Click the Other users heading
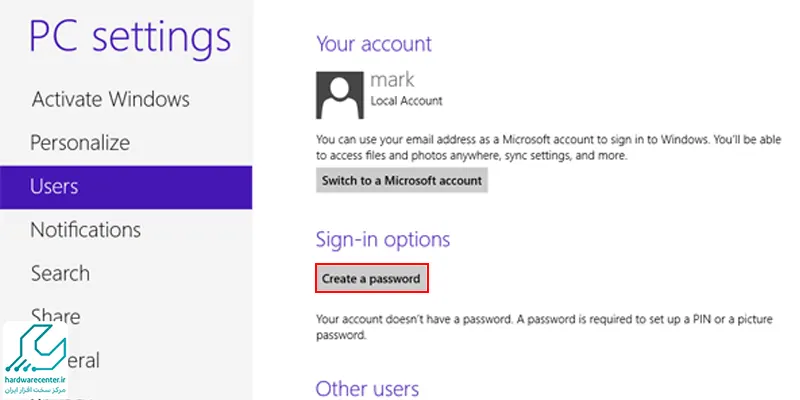The width and height of the screenshot is (800, 400). [x=367, y=389]
